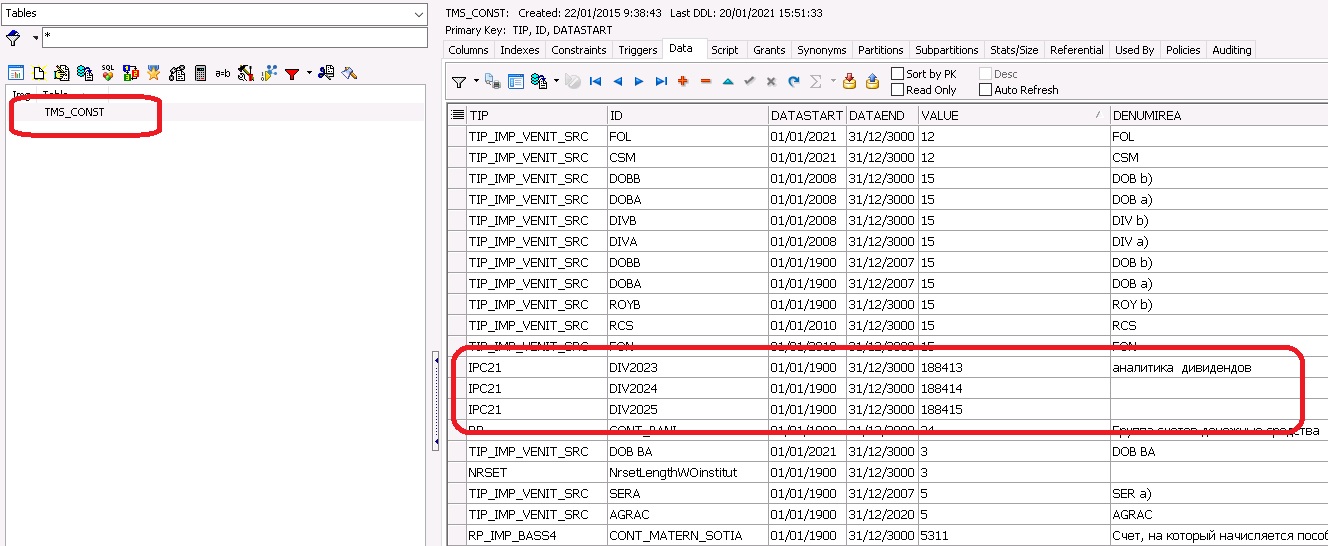Click the аналитика дивидендов cell
This screenshot has height=546, width=1328.
coord(1218,367)
